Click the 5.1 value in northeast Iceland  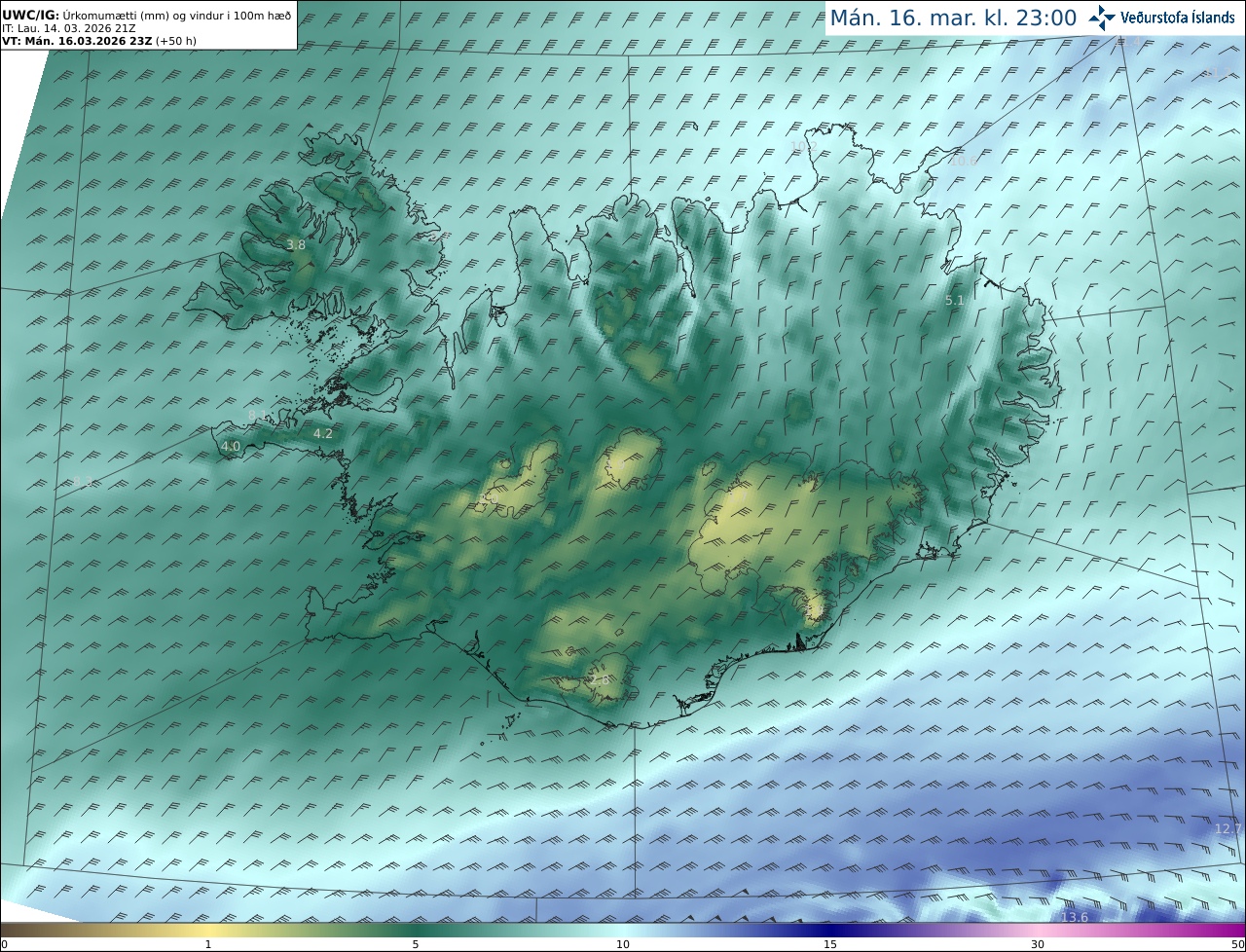point(955,301)
